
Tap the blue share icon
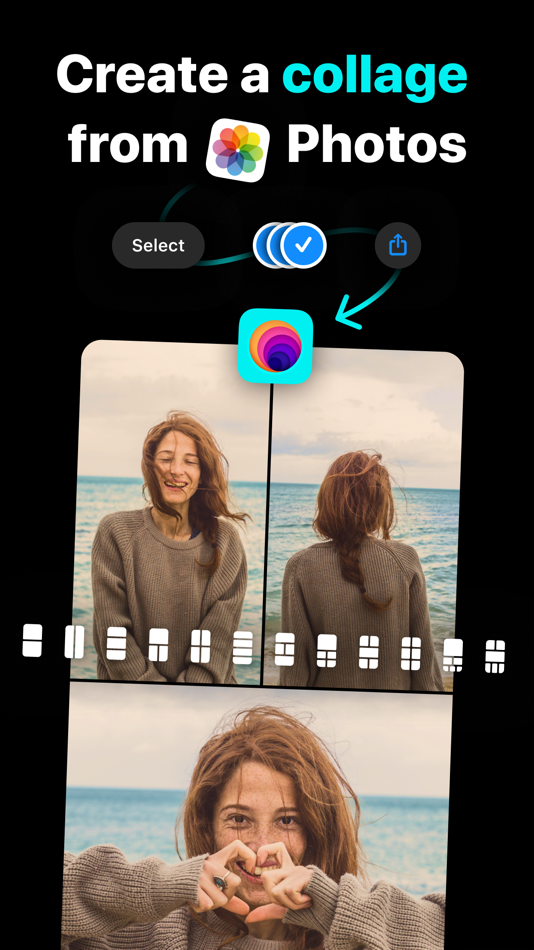point(398,245)
